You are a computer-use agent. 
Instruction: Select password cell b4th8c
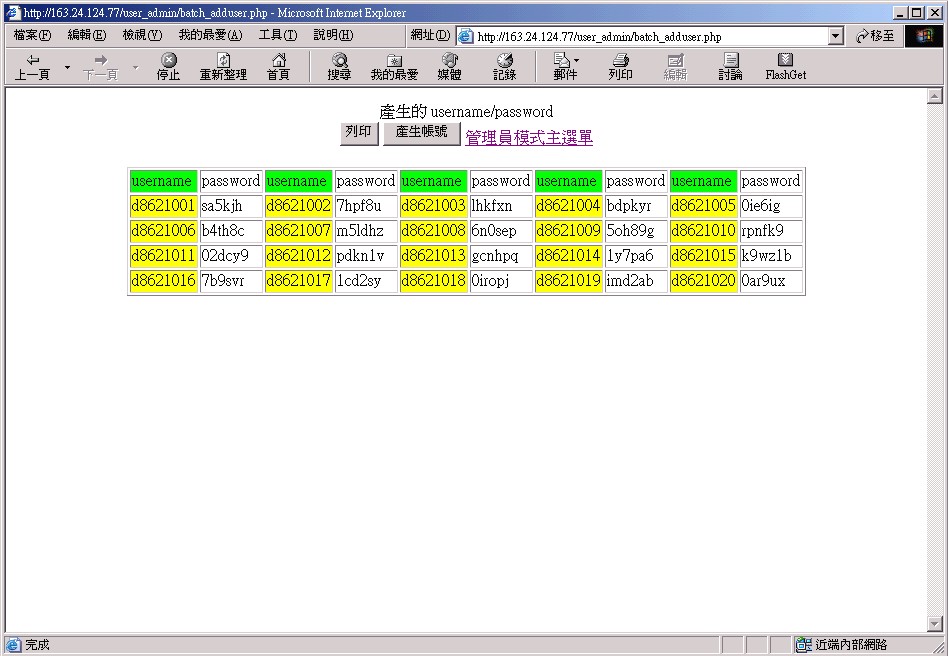point(231,230)
